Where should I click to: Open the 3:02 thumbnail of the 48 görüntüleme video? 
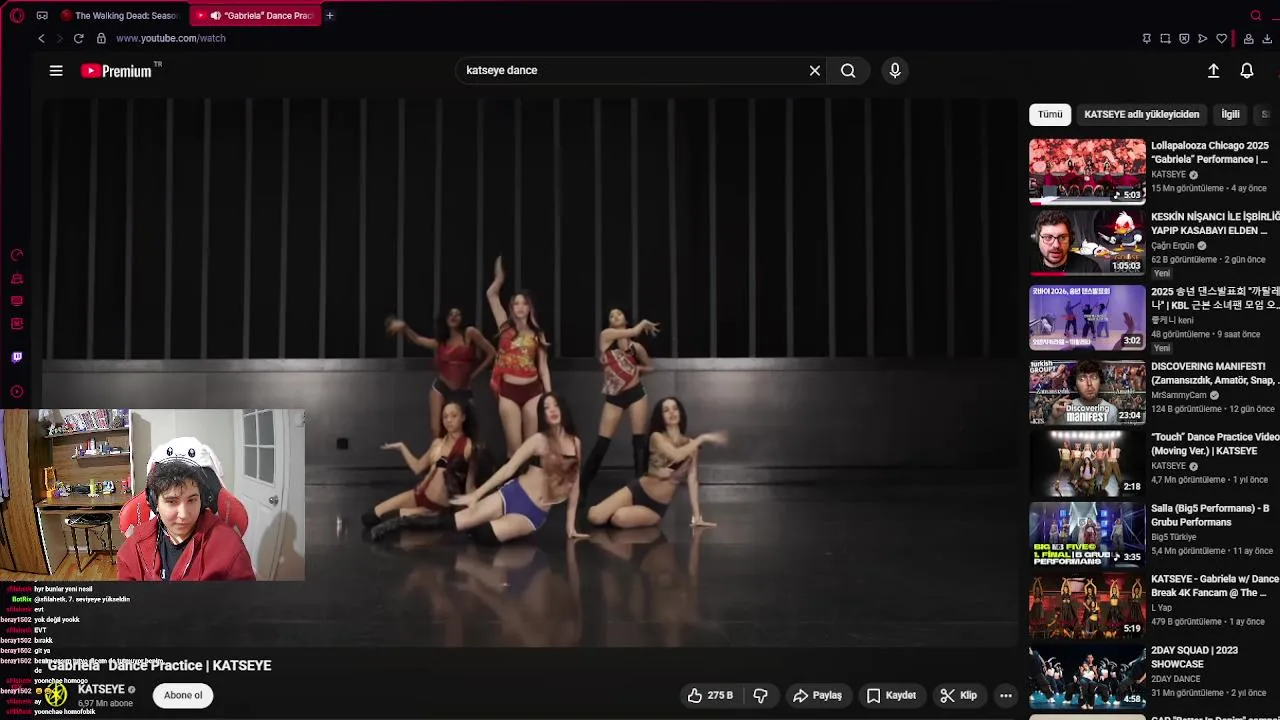1087,318
